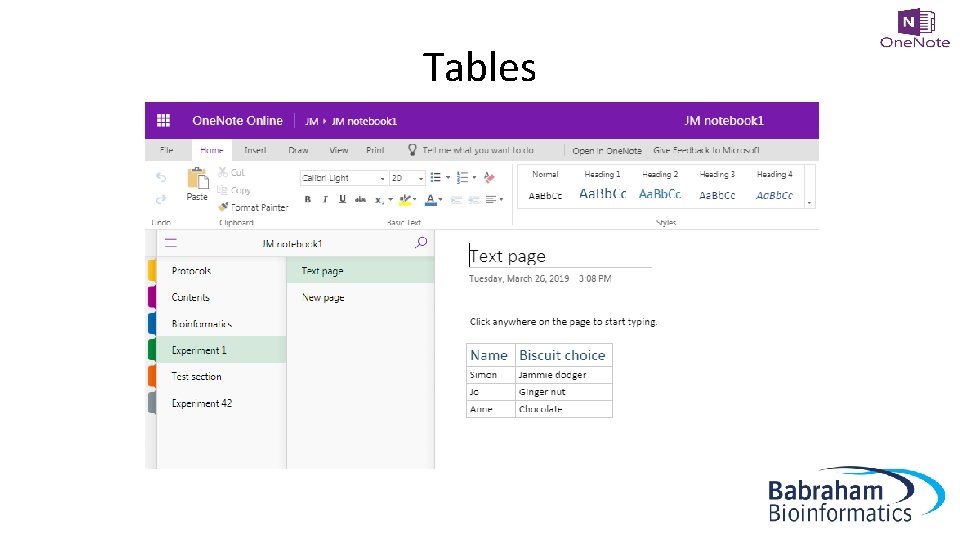Click Give Feedback to Microsoft
Image resolution: width=960 pixels, height=540 pixels.
point(707,150)
